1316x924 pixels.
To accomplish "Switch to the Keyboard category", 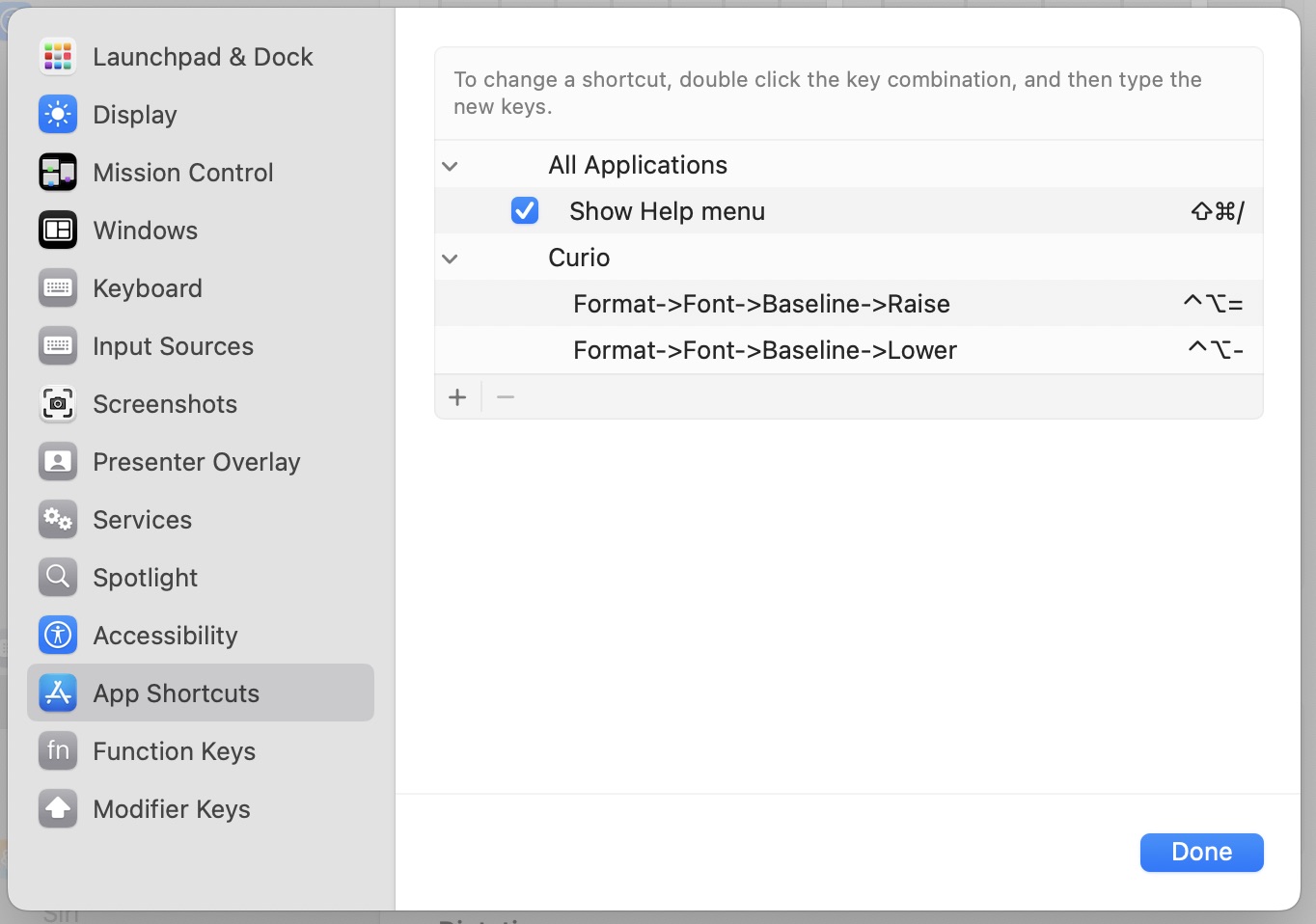I will pyautogui.click(x=148, y=288).
